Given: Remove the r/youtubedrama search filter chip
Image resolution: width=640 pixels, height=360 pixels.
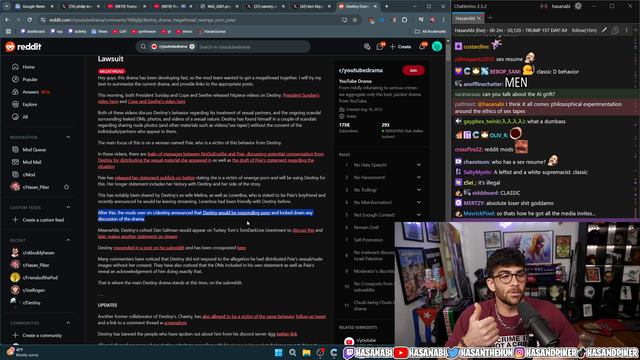Looking at the screenshot, I should [x=192, y=47].
